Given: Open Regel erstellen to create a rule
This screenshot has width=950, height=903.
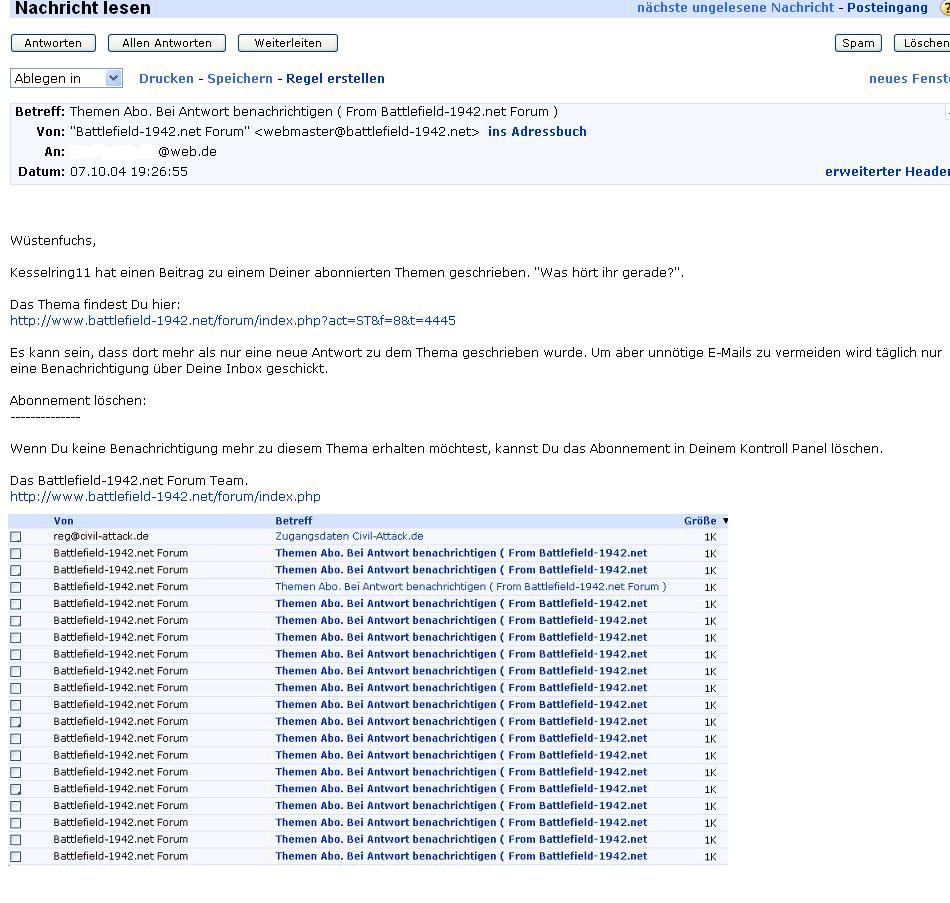Looking at the screenshot, I should [x=335, y=79].
